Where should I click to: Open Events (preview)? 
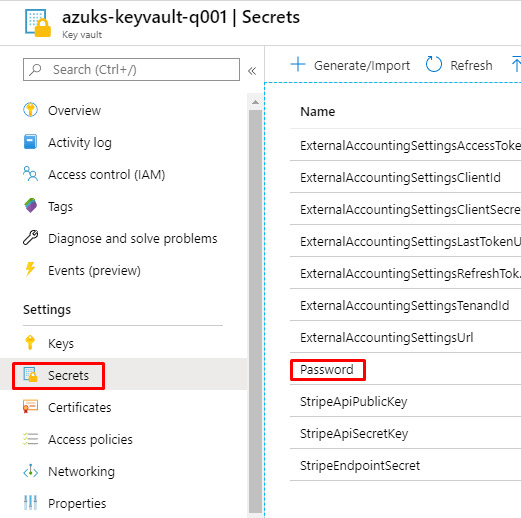coord(94,271)
